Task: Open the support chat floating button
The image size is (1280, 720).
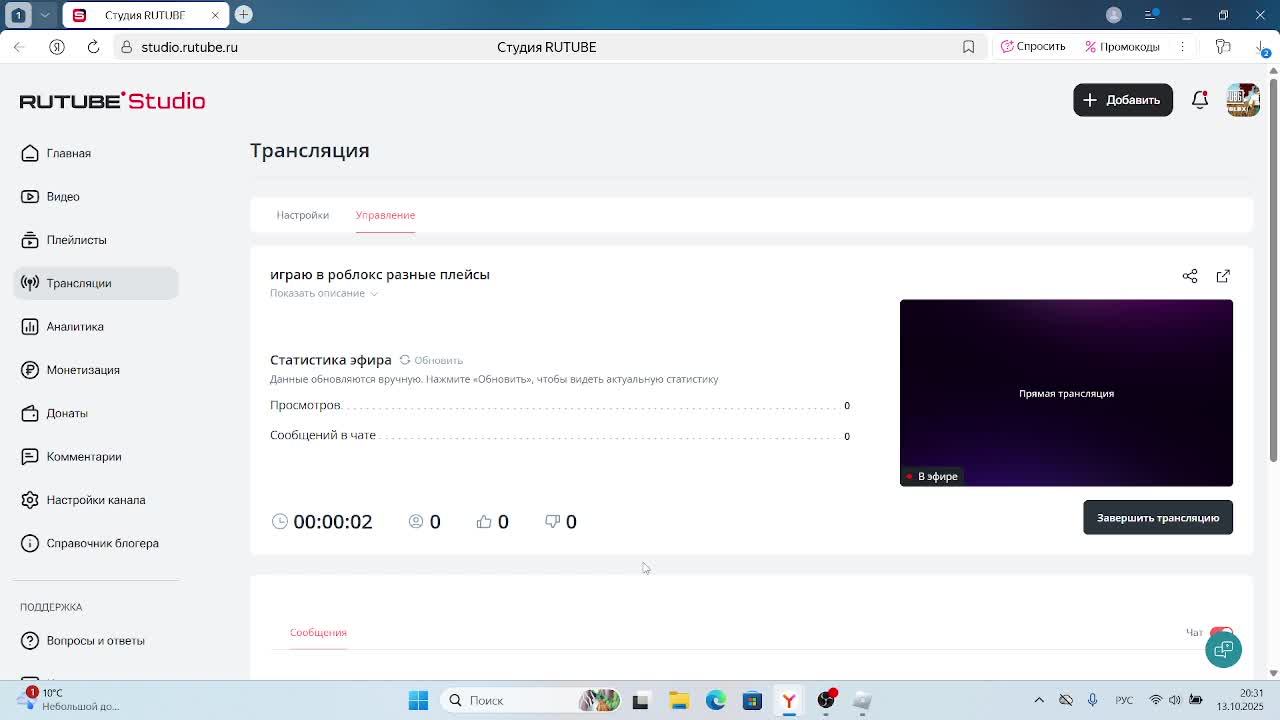Action: coord(1223,649)
